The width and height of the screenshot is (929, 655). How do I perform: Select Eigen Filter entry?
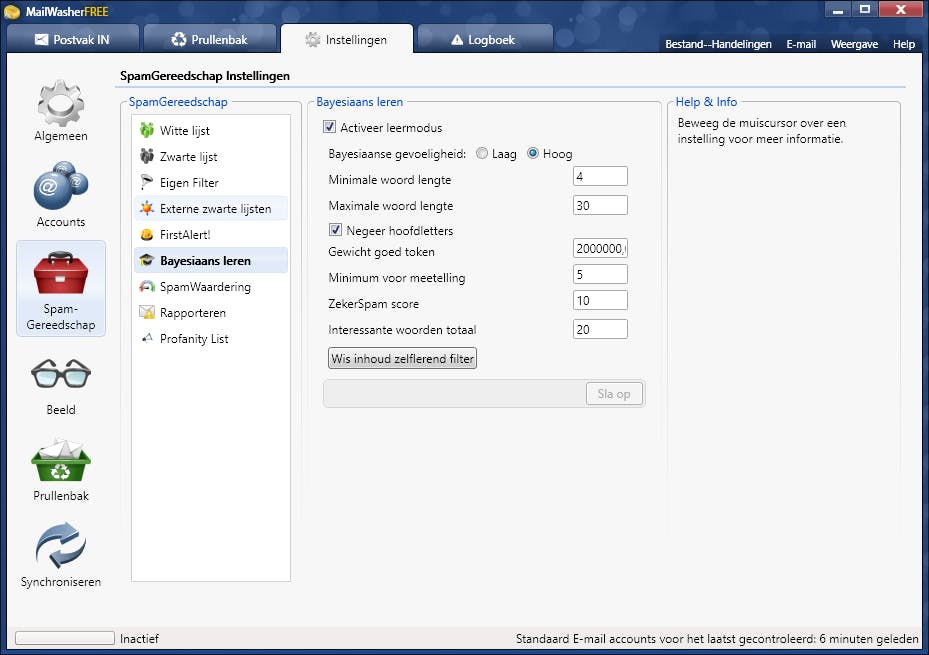[x=211, y=182]
